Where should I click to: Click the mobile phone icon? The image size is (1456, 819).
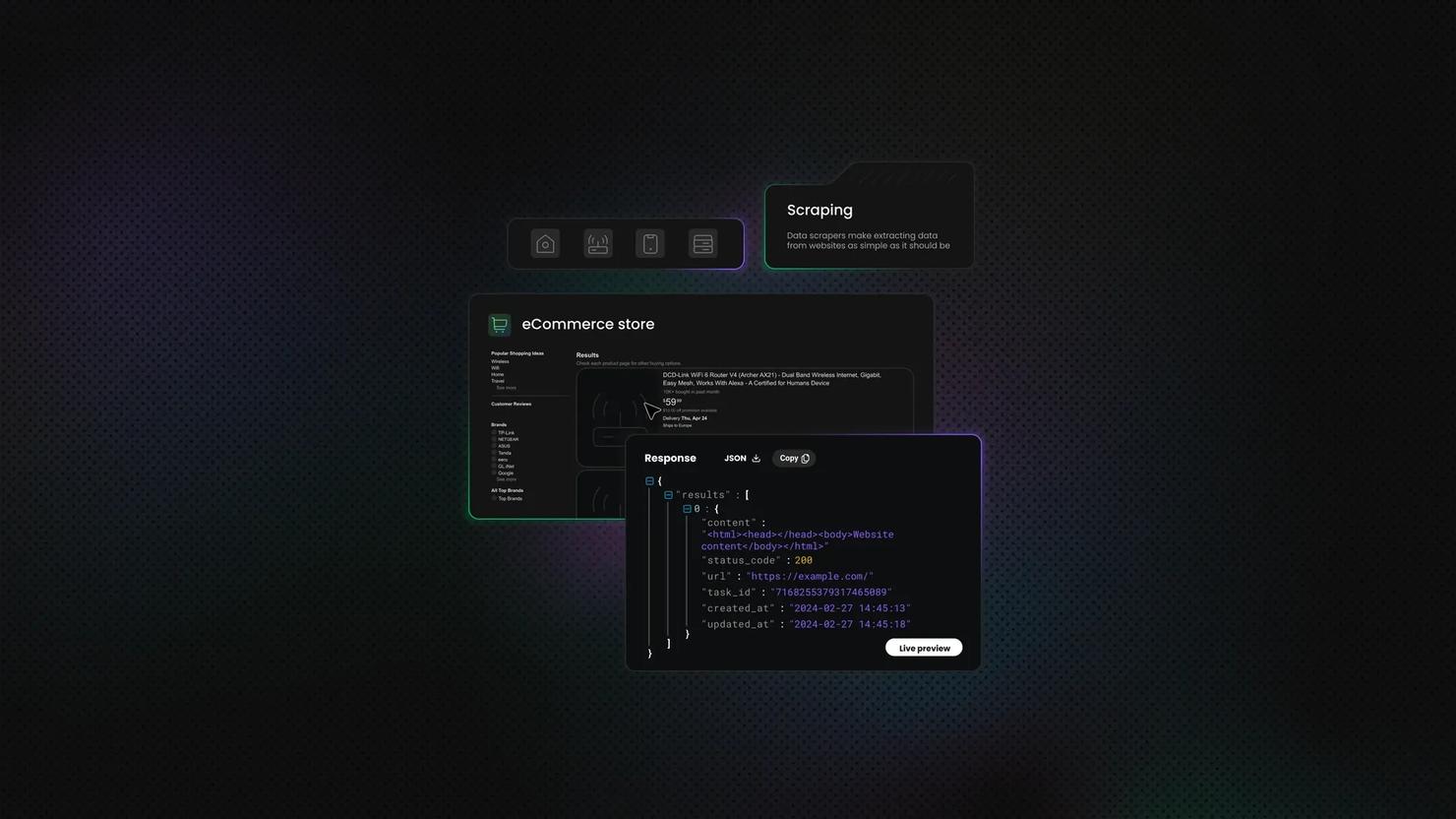[x=650, y=244]
